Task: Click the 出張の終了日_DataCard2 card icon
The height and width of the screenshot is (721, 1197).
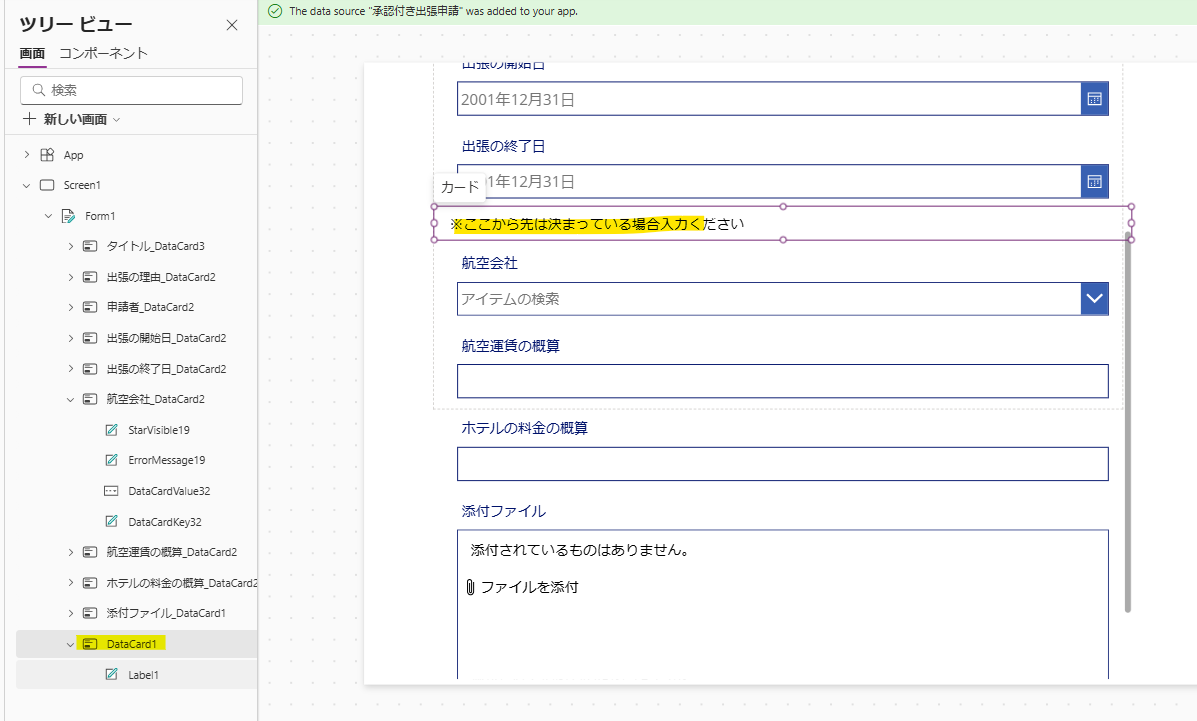Action: pyautogui.click(x=90, y=369)
